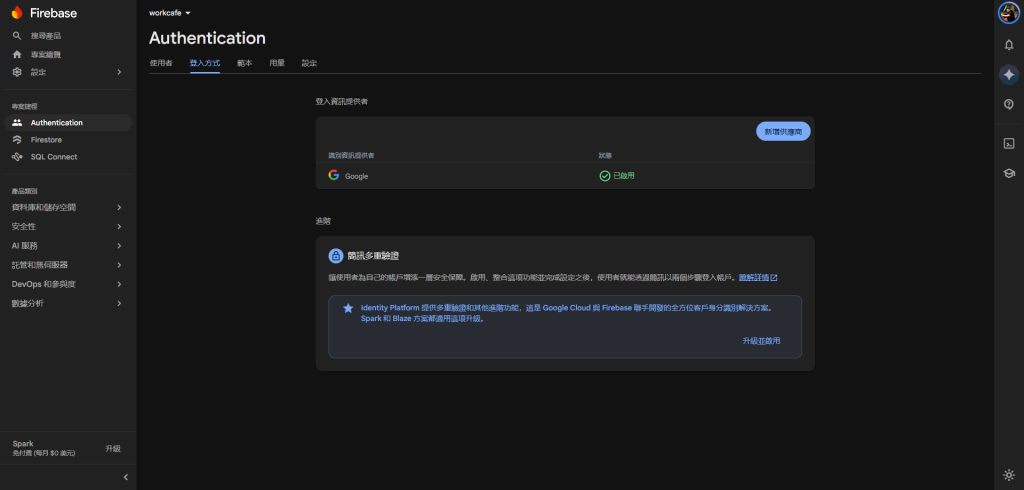The width and height of the screenshot is (1024, 490).
Task: Click the external link icon after 瞭解詳情
Action: click(774, 278)
